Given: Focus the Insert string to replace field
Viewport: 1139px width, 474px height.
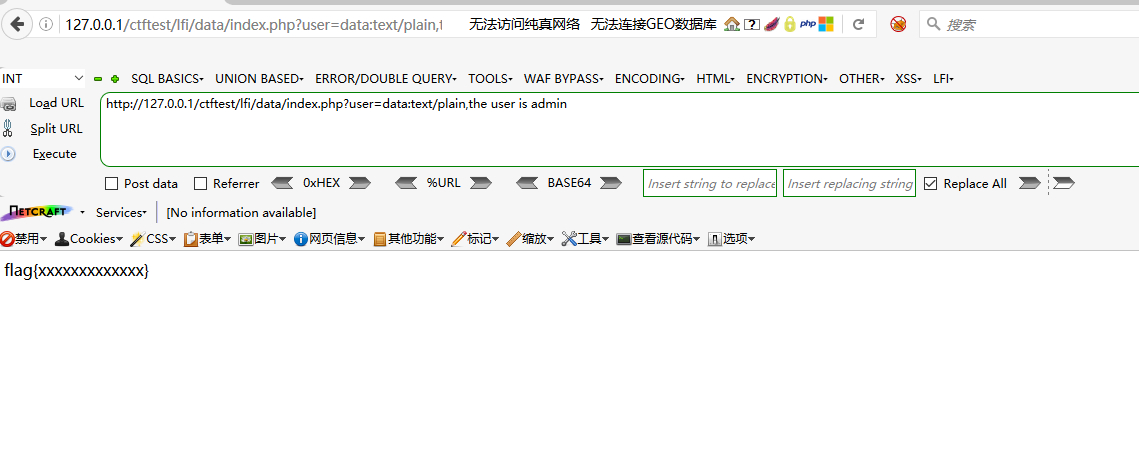Looking at the screenshot, I should coord(710,184).
